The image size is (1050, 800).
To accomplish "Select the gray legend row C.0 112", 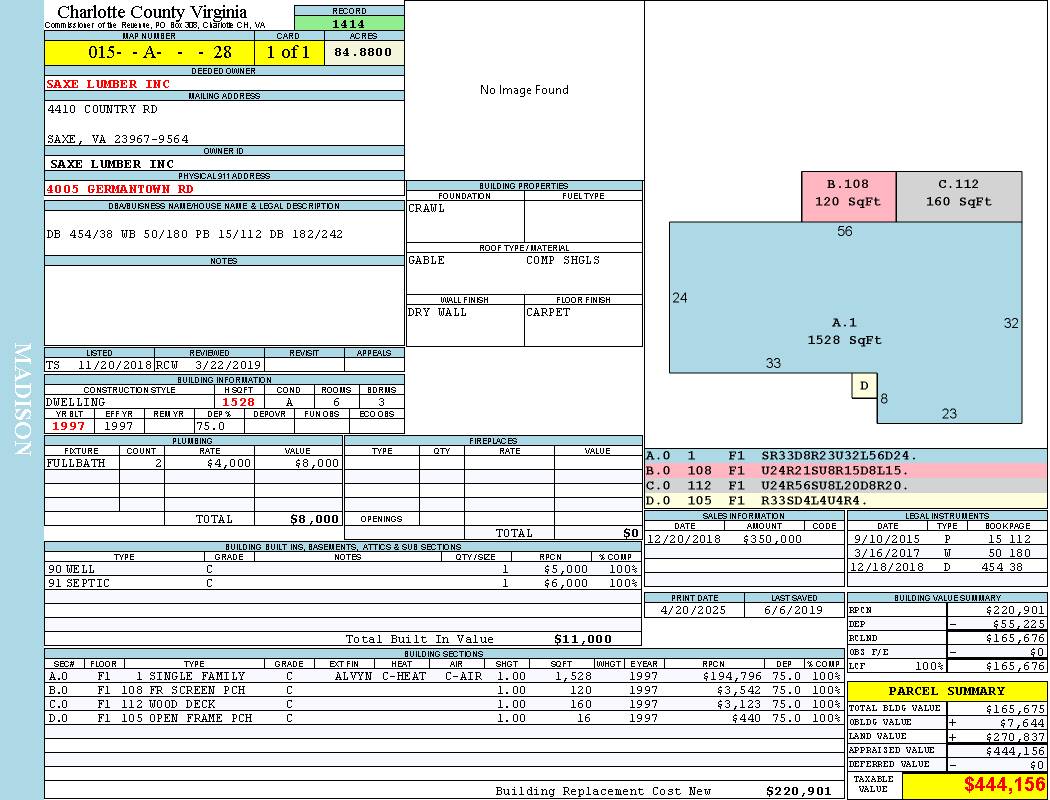I will coord(846,485).
